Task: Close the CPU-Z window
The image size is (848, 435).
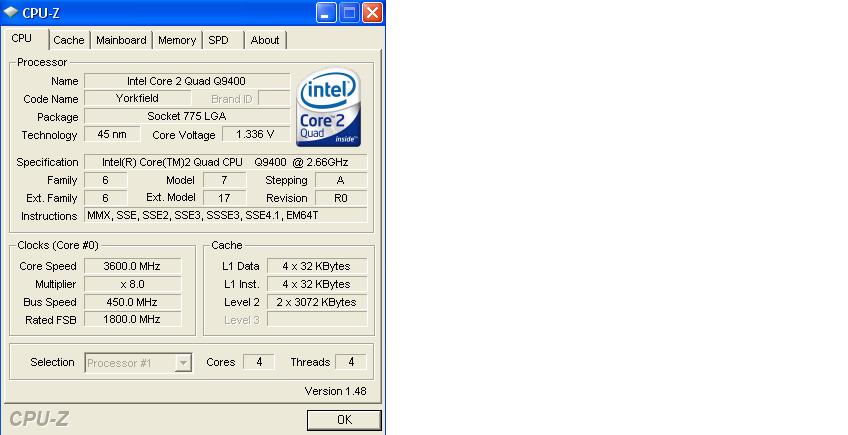Action: pyautogui.click(x=373, y=12)
